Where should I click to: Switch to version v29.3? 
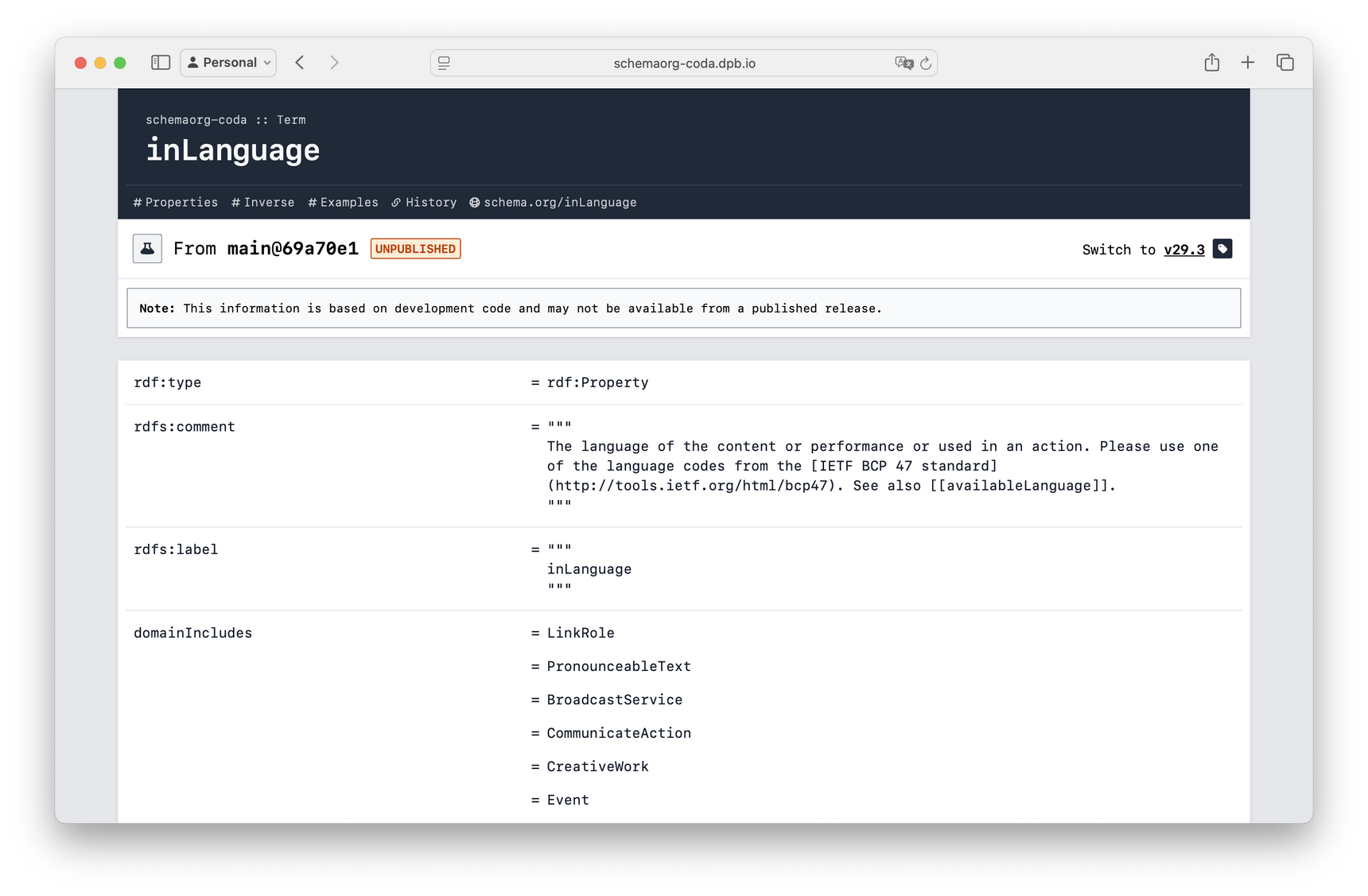tap(1184, 249)
